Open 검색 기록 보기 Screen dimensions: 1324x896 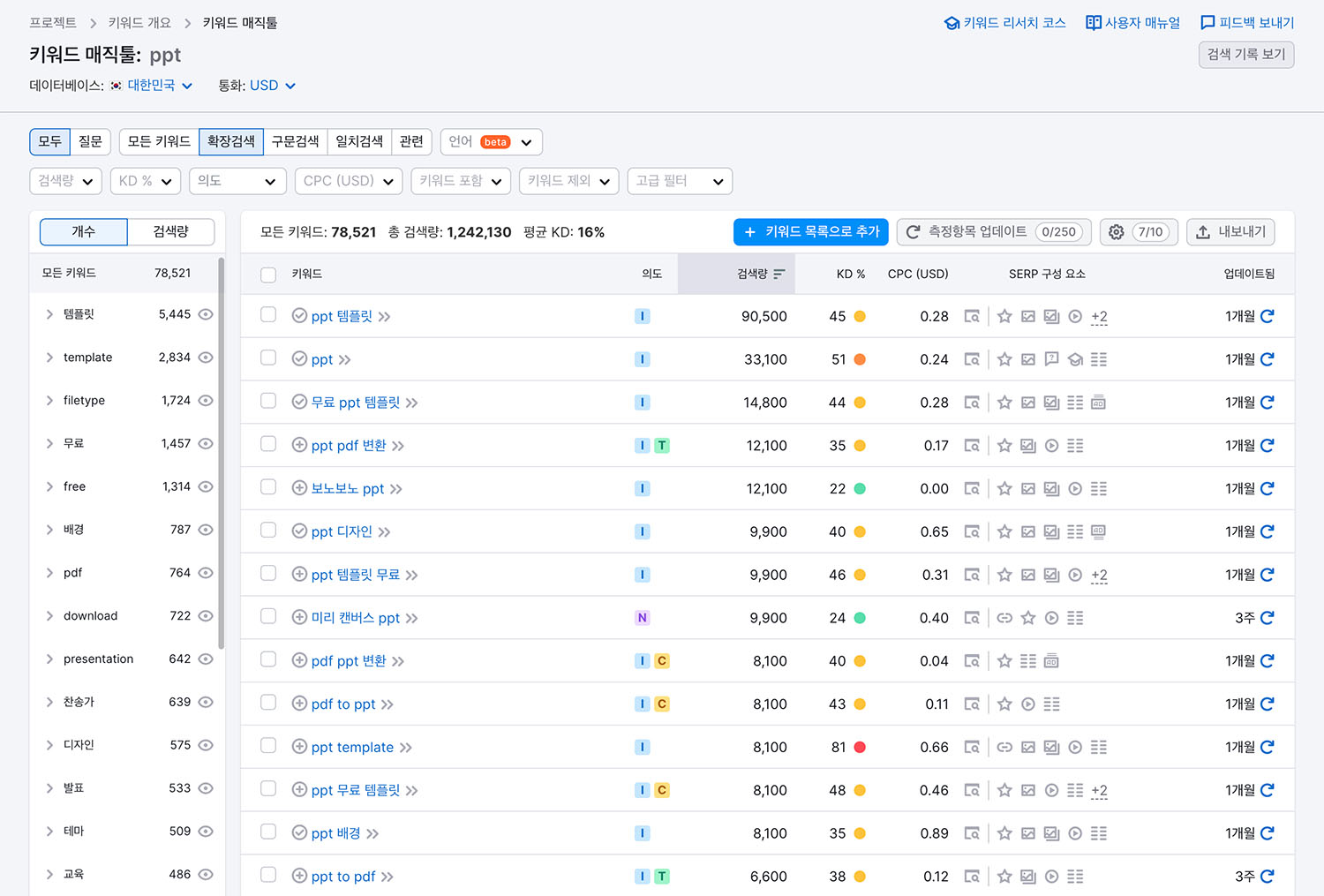click(x=1246, y=55)
